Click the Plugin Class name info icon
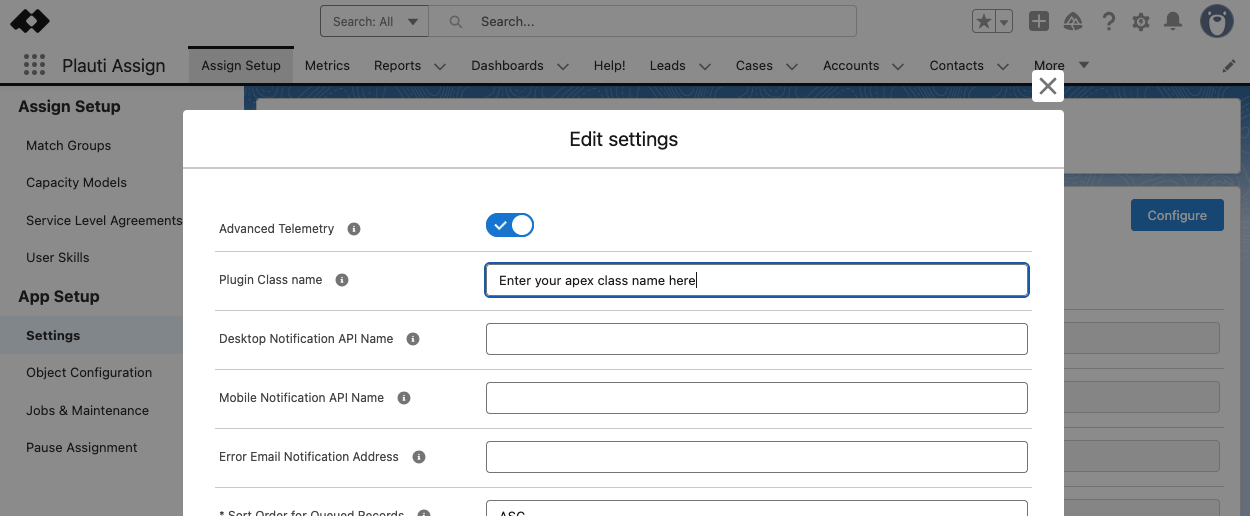Screen dimensions: 1250x516 point(342,280)
